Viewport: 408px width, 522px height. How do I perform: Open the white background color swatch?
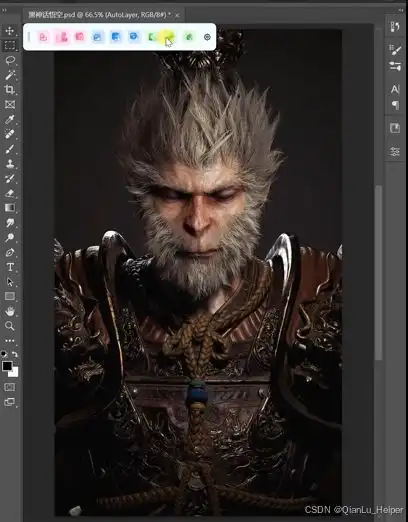[x=15, y=373]
